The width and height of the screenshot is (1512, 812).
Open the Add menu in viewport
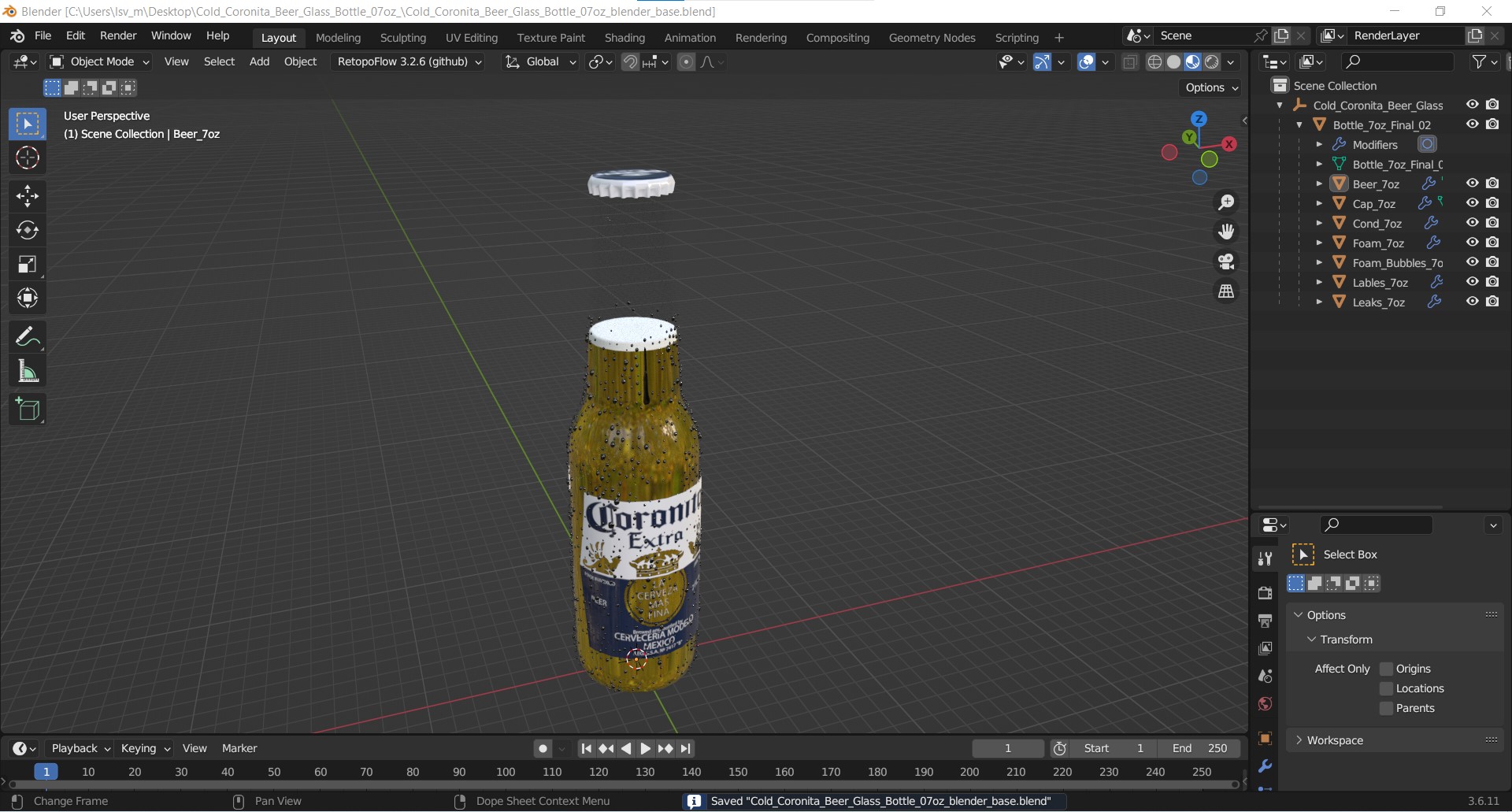(x=259, y=61)
